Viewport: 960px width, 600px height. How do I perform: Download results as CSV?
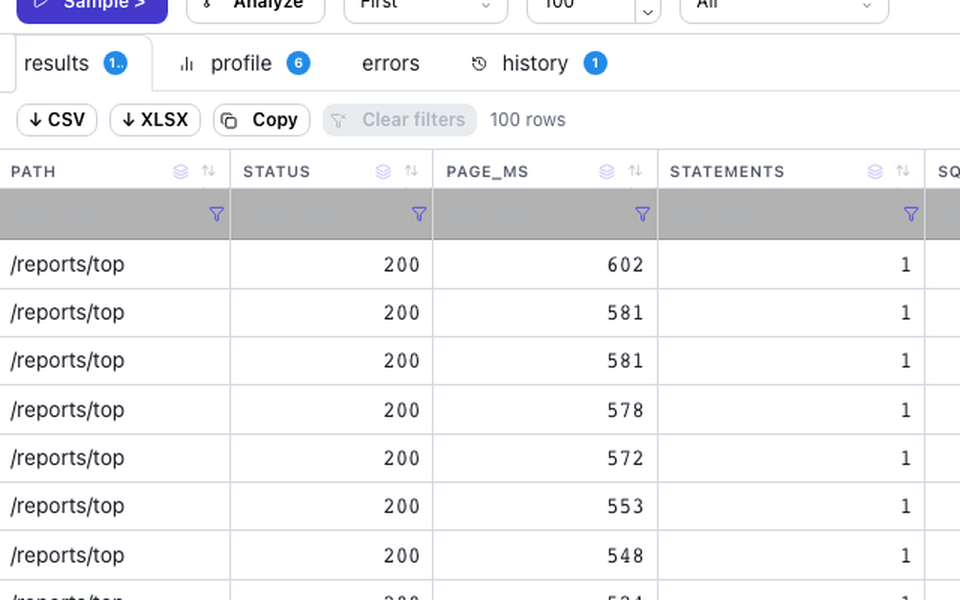[57, 120]
